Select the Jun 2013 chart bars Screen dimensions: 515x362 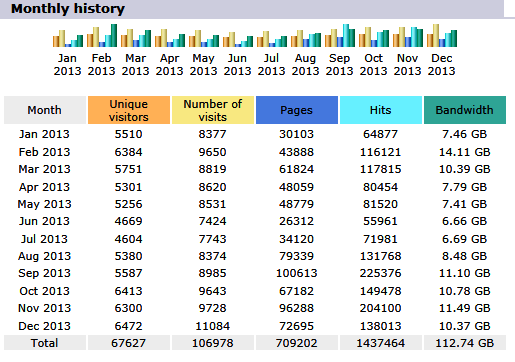click(238, 39)
